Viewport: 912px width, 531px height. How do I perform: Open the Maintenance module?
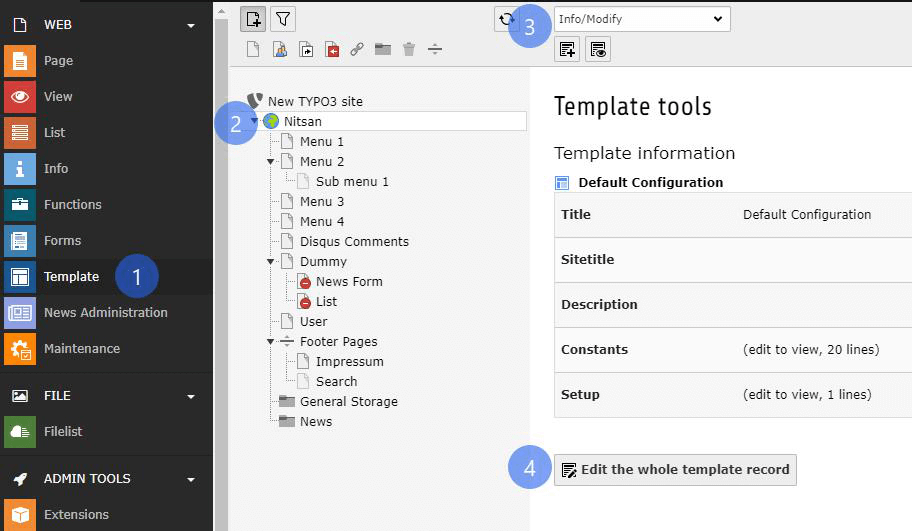point(81,349)
